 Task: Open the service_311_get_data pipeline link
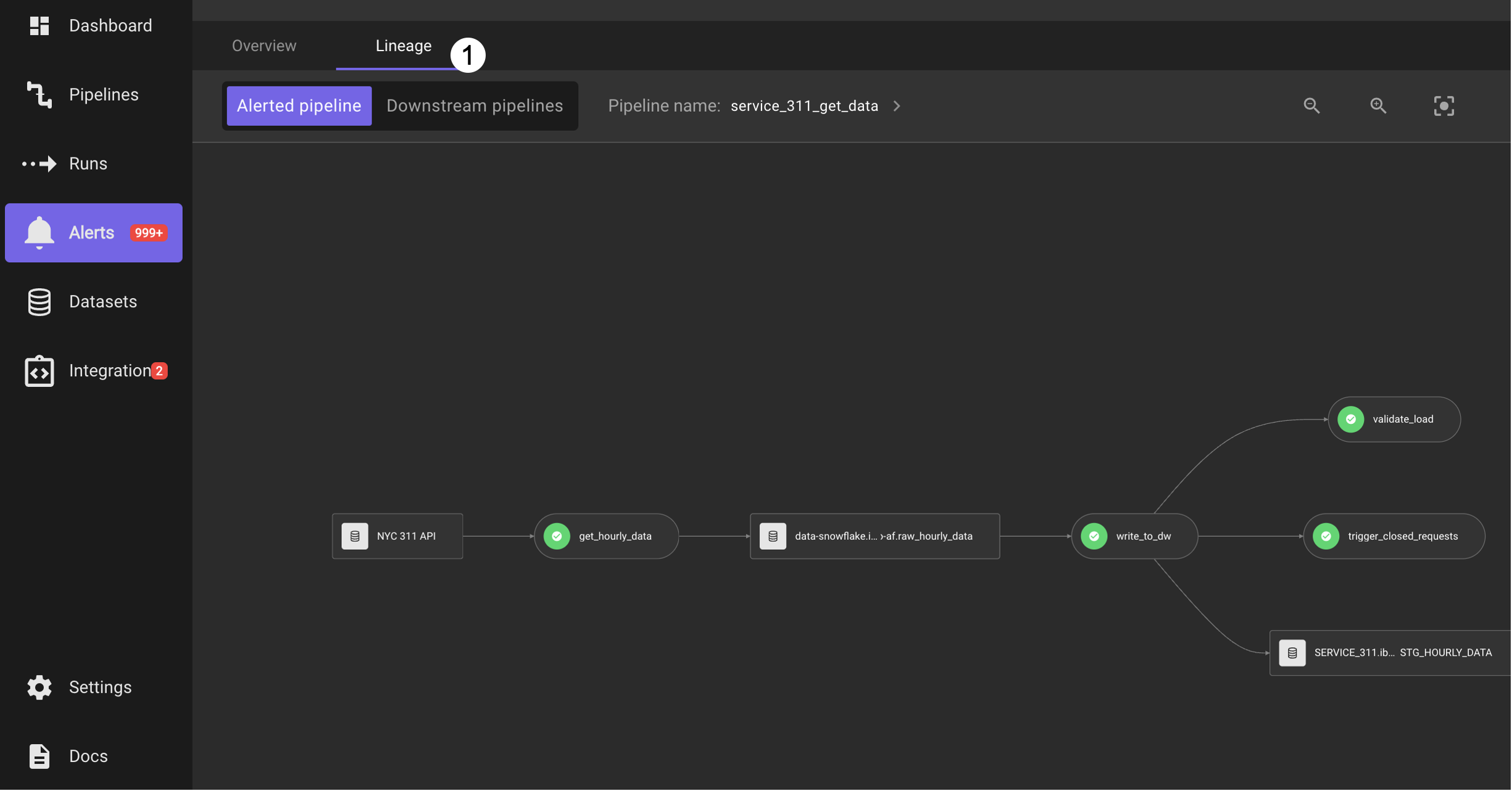coord(805,106)
